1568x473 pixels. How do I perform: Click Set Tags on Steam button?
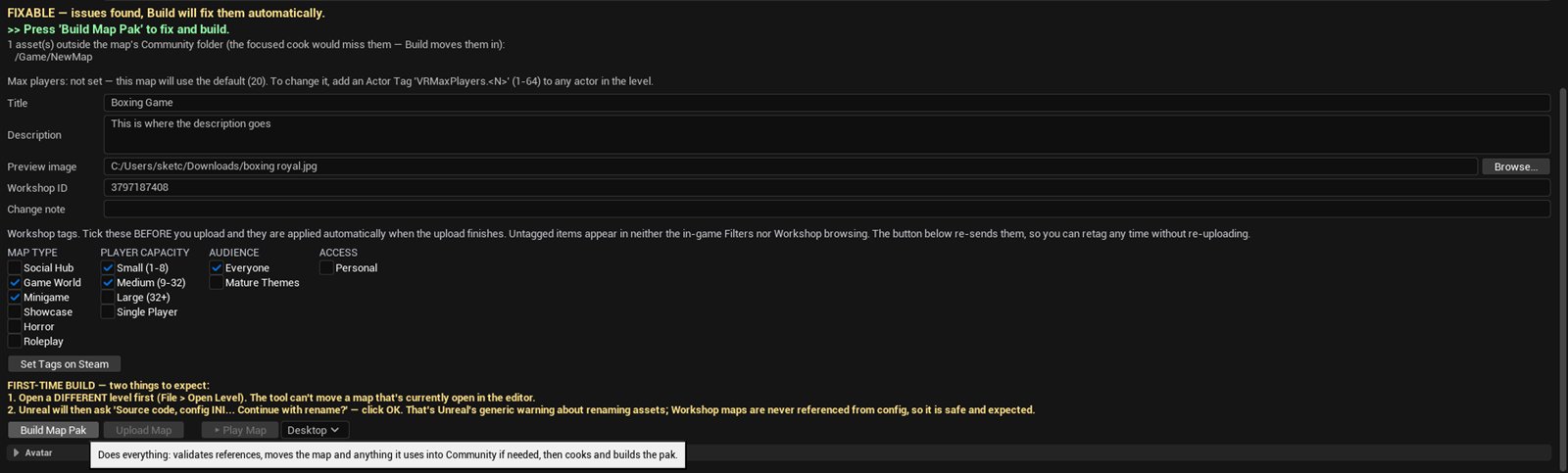[x=65, y=363]
